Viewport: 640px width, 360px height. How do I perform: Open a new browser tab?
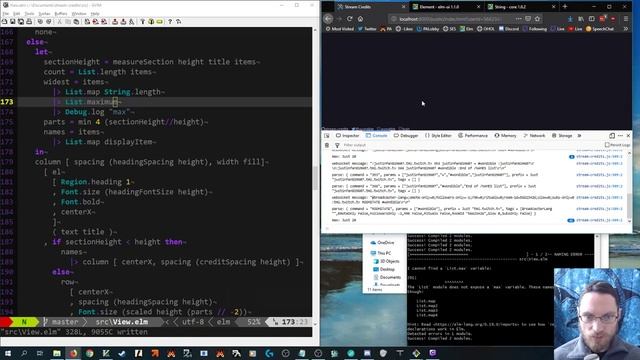[565, 7]
